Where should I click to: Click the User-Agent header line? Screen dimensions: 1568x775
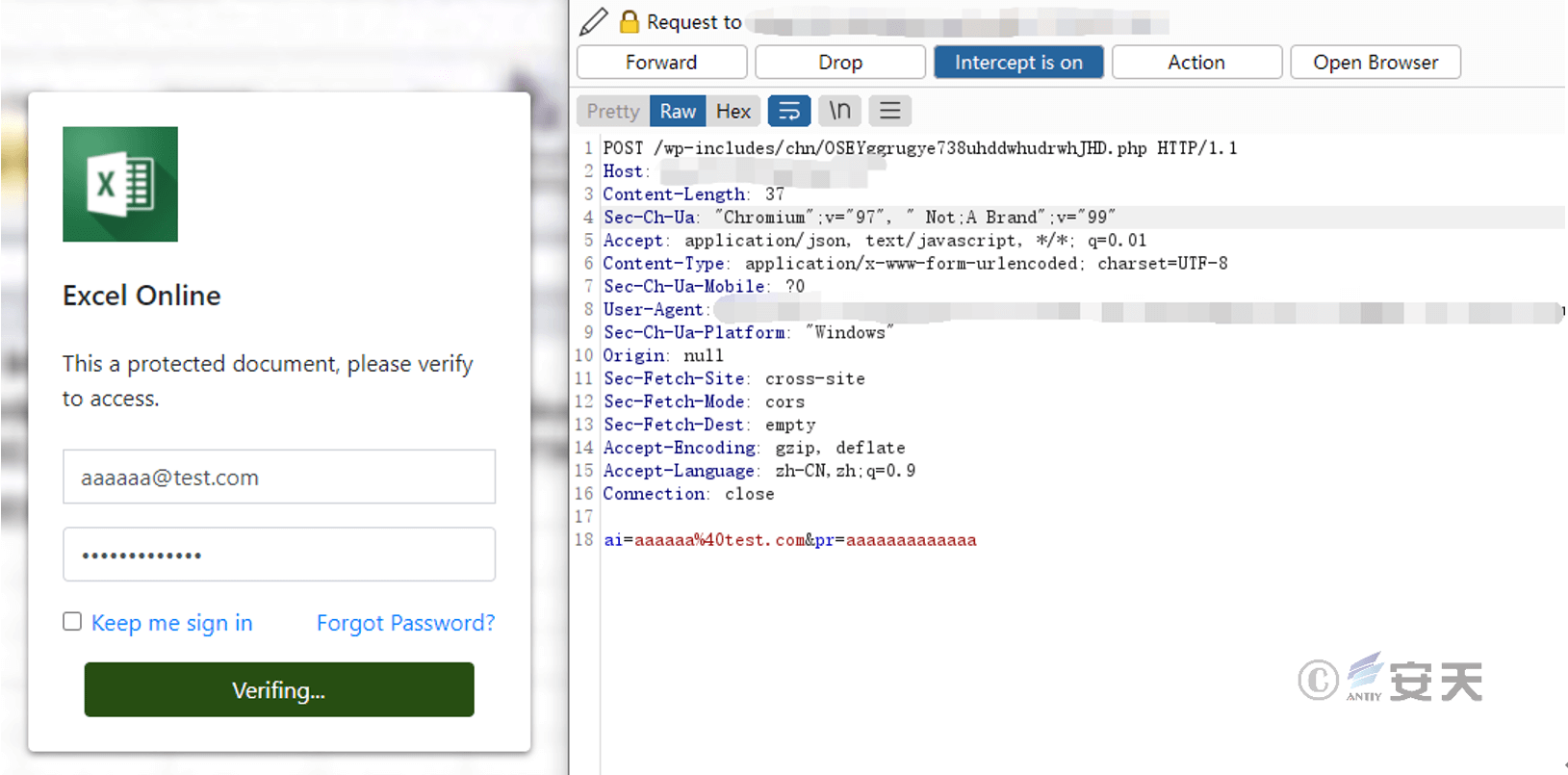1083,310
